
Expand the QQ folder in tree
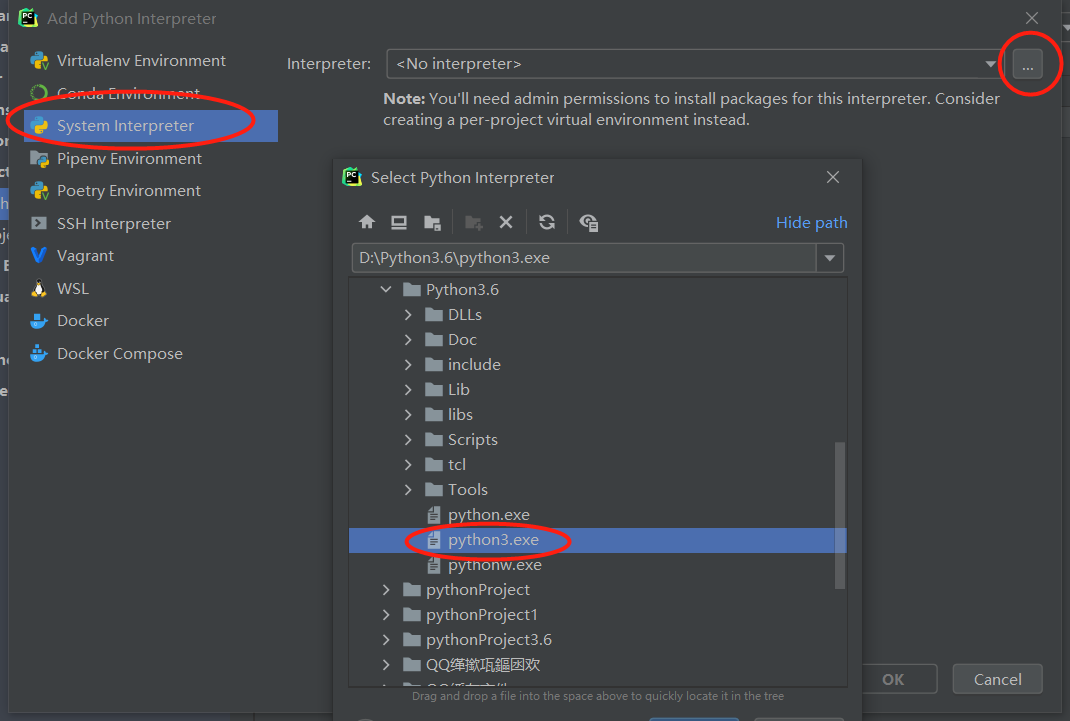coord(386,665)
